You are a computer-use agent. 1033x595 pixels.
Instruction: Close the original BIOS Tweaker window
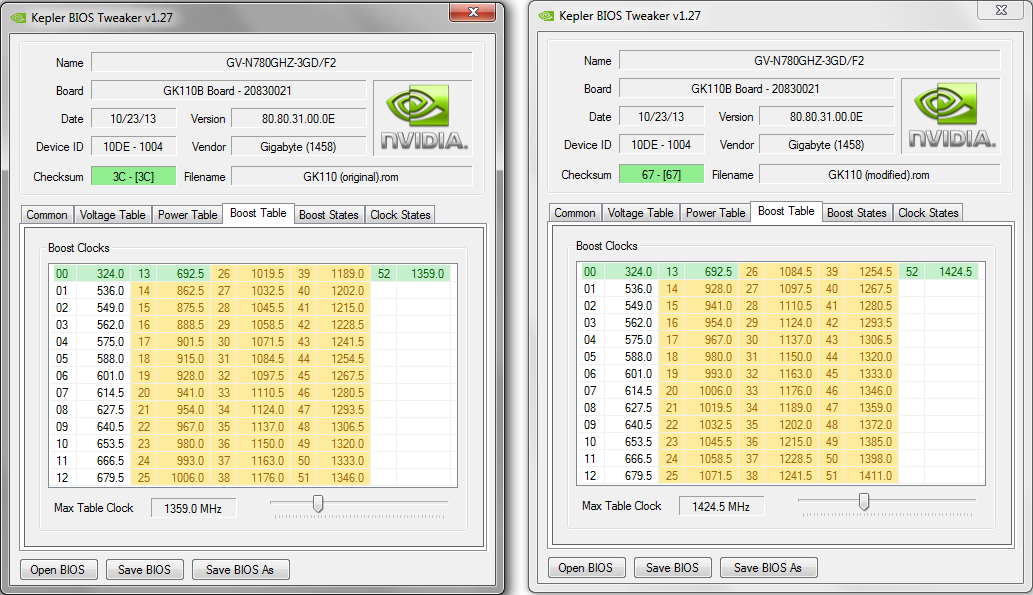click(472, 12)
